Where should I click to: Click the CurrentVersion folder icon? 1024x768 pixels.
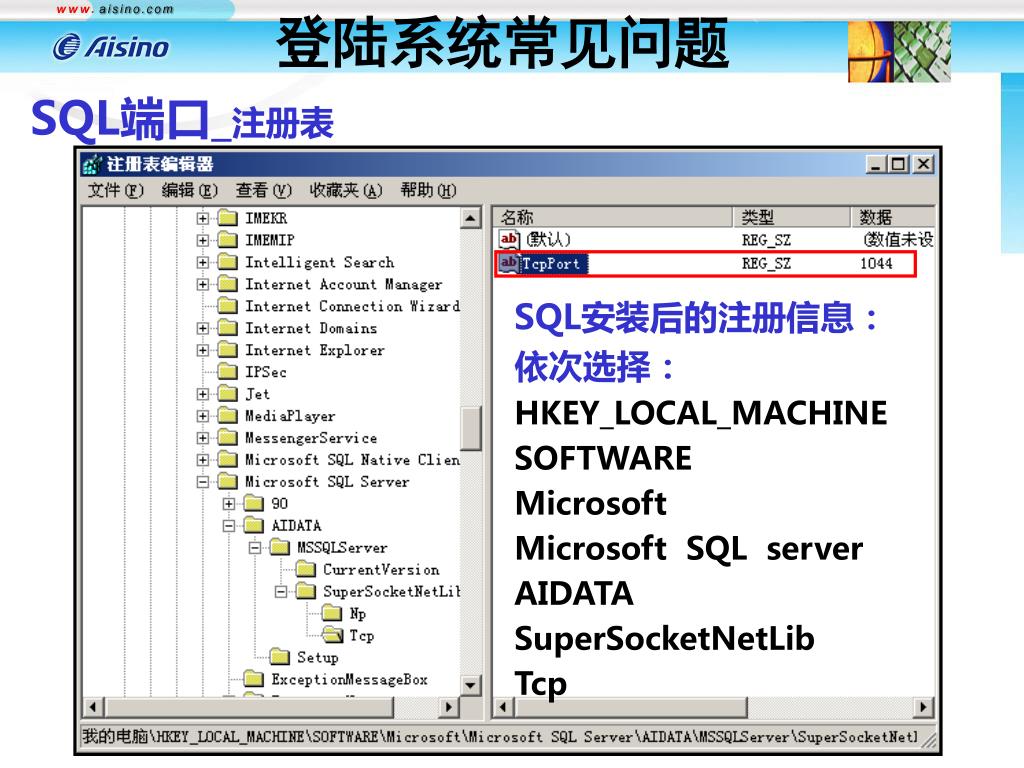pos(306,569)
